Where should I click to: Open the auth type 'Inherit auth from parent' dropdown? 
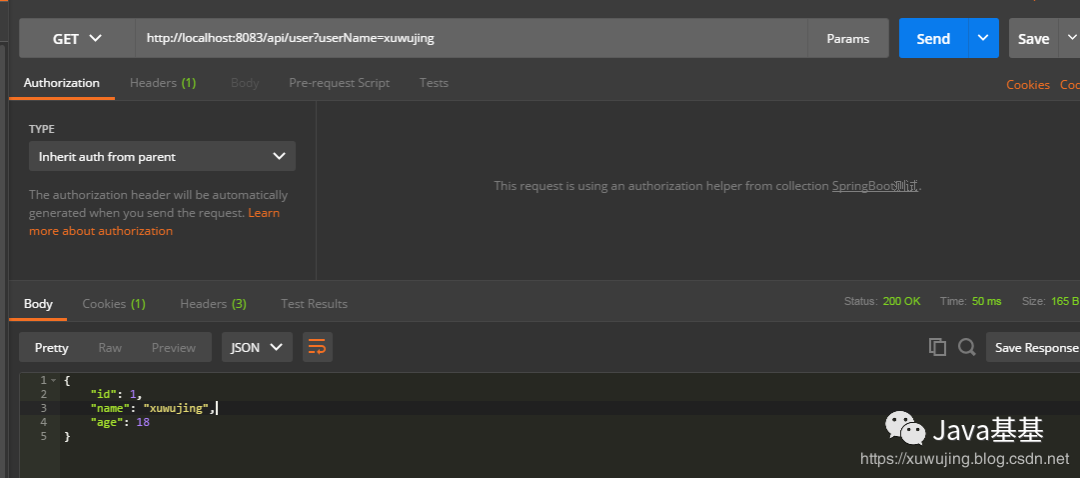163,156
